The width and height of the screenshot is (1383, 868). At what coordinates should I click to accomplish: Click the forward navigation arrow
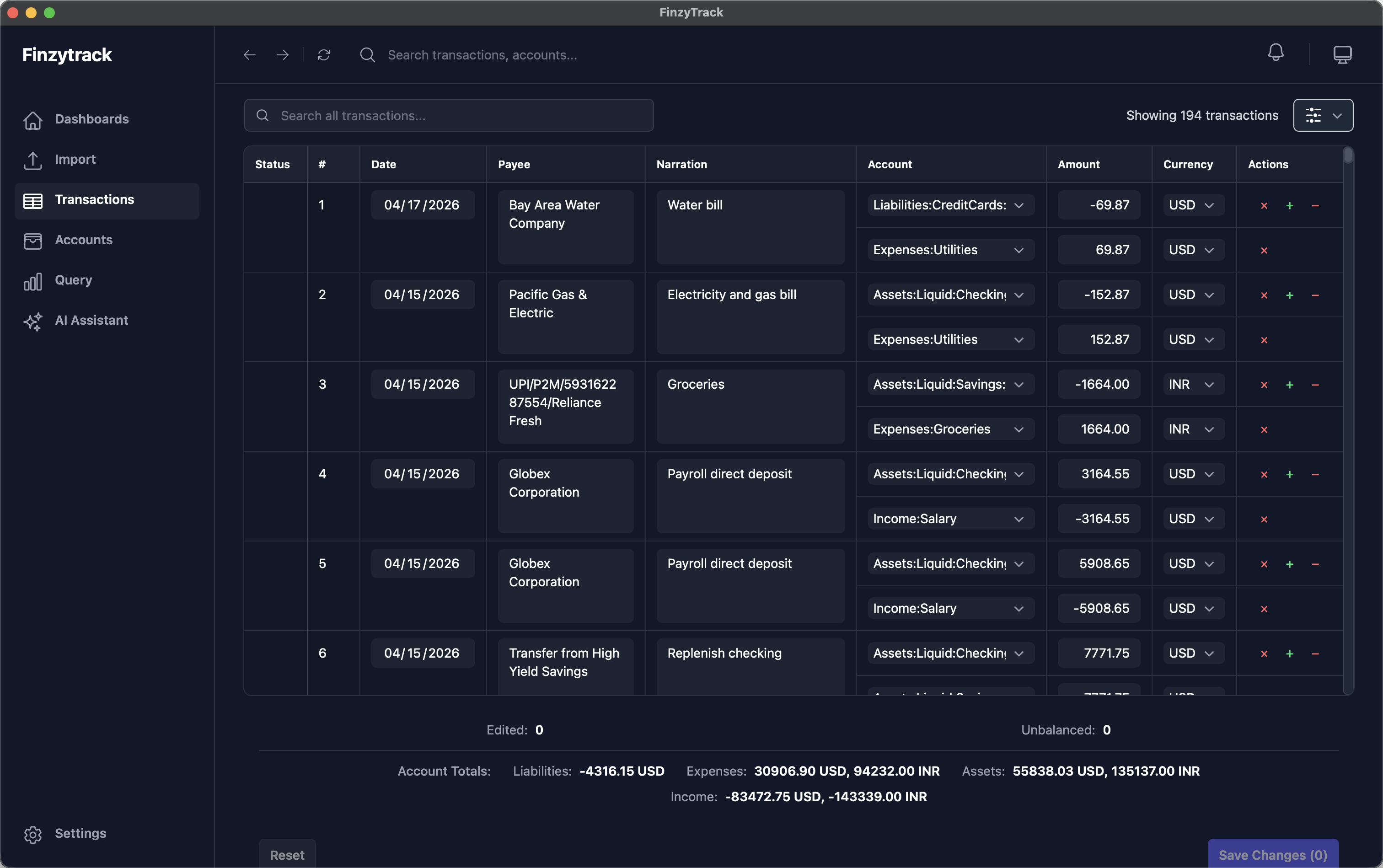coord(283,55)
